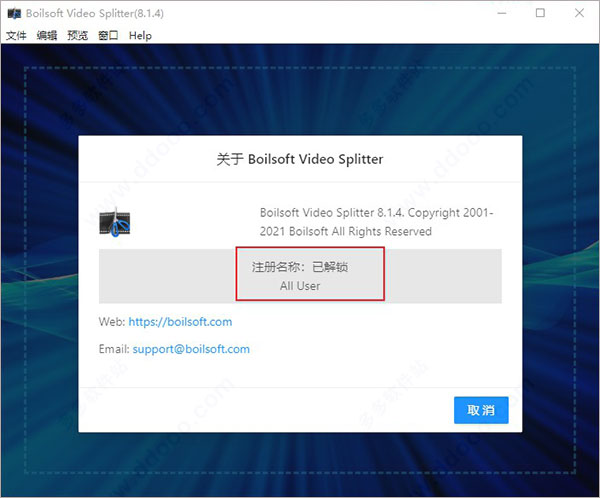The image size is (600, 498).
Task: Click the All User registered name
Action: (300, 286)
